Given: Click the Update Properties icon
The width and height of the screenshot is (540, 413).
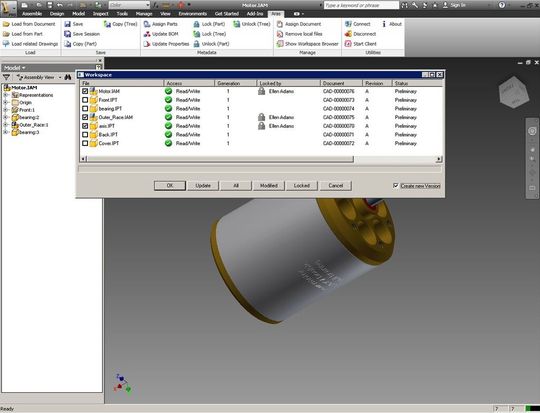Looking at the screenshot, I should point(147,44).
